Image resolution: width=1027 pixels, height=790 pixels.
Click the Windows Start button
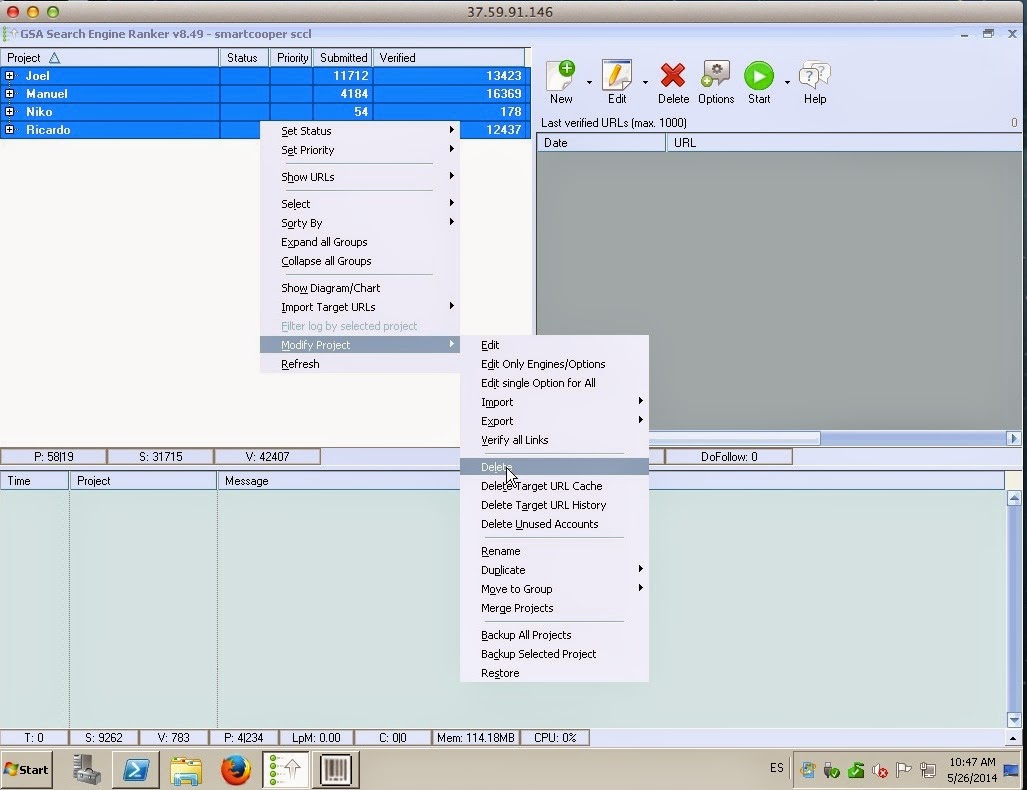coord(27,770)
